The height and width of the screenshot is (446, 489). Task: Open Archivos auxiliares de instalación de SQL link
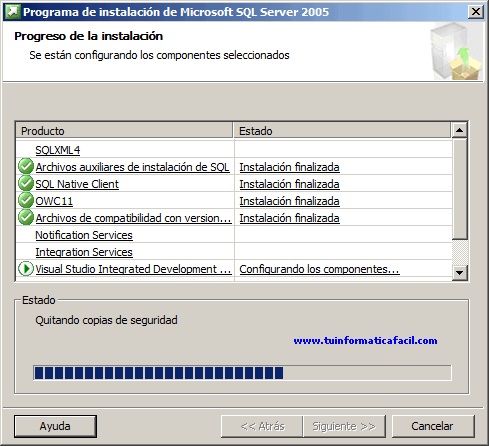pos(132,167)
